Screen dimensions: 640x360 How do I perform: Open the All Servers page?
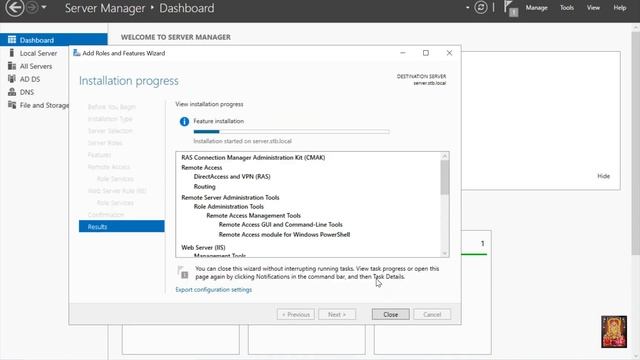click(36, 66)
